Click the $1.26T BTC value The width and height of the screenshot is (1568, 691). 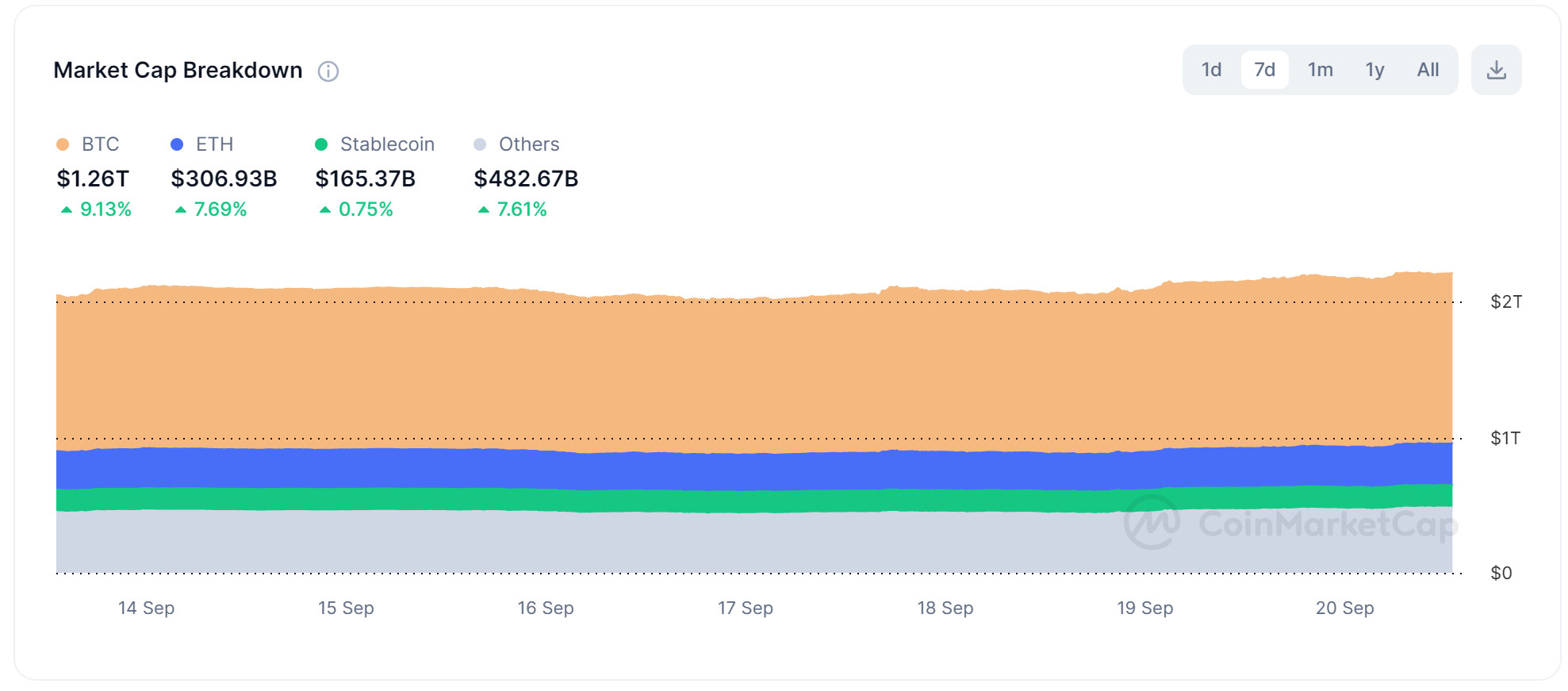[x=93, y=179]
